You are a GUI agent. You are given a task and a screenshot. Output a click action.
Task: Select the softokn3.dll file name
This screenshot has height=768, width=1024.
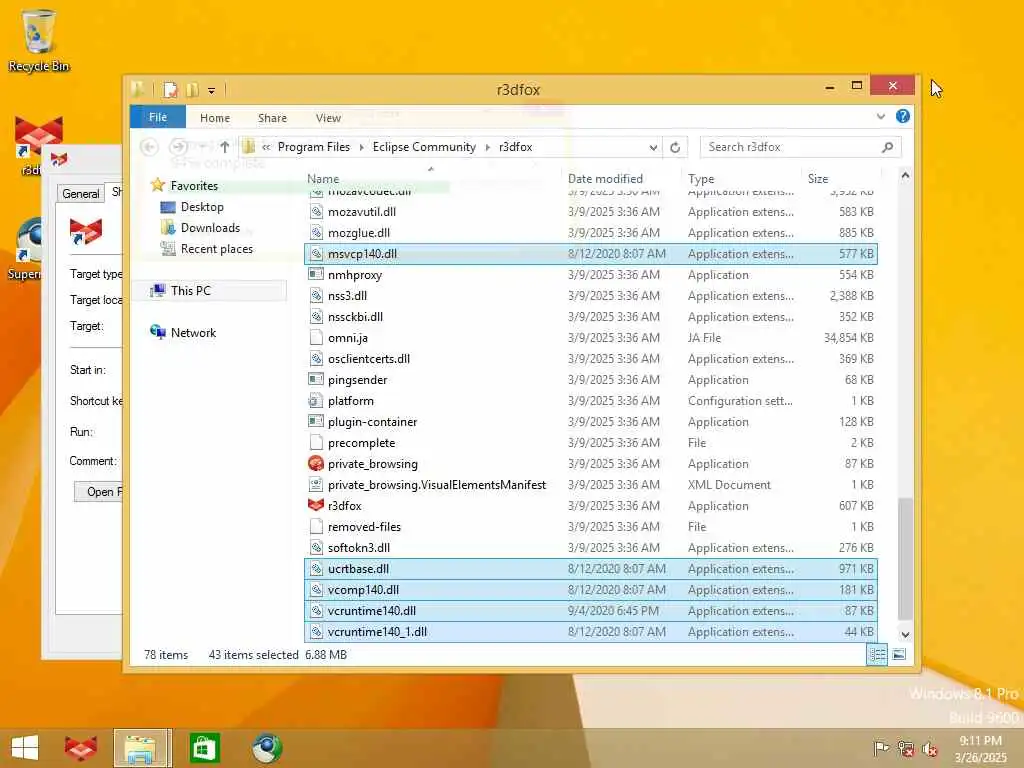coord(359,548)
